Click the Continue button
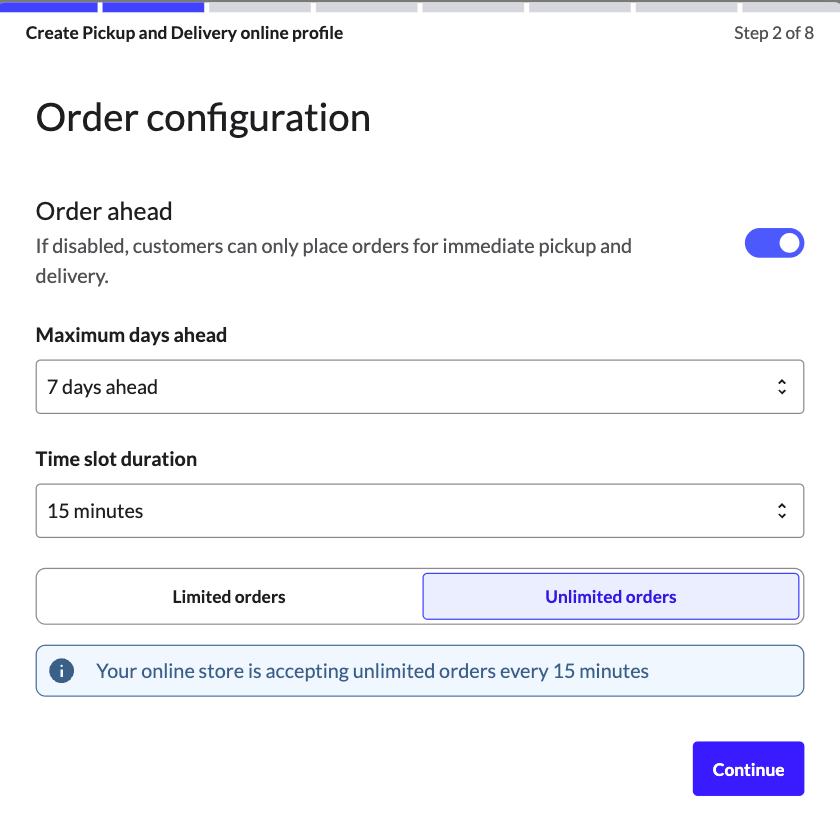 (x=748, y=768)
